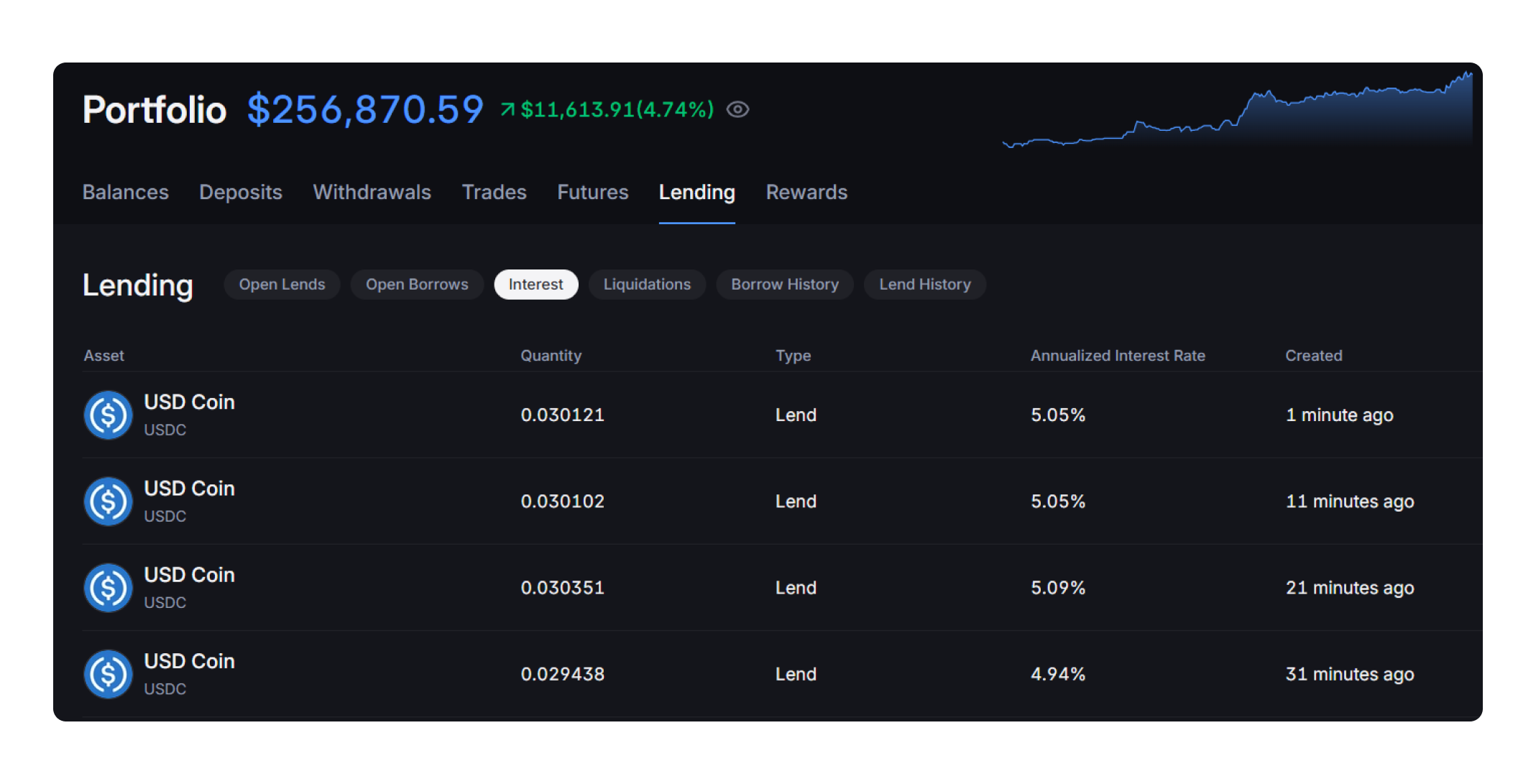Screen dimensions: 1536x784
Task: Open Borrow History filter
Action: [784, 285]
